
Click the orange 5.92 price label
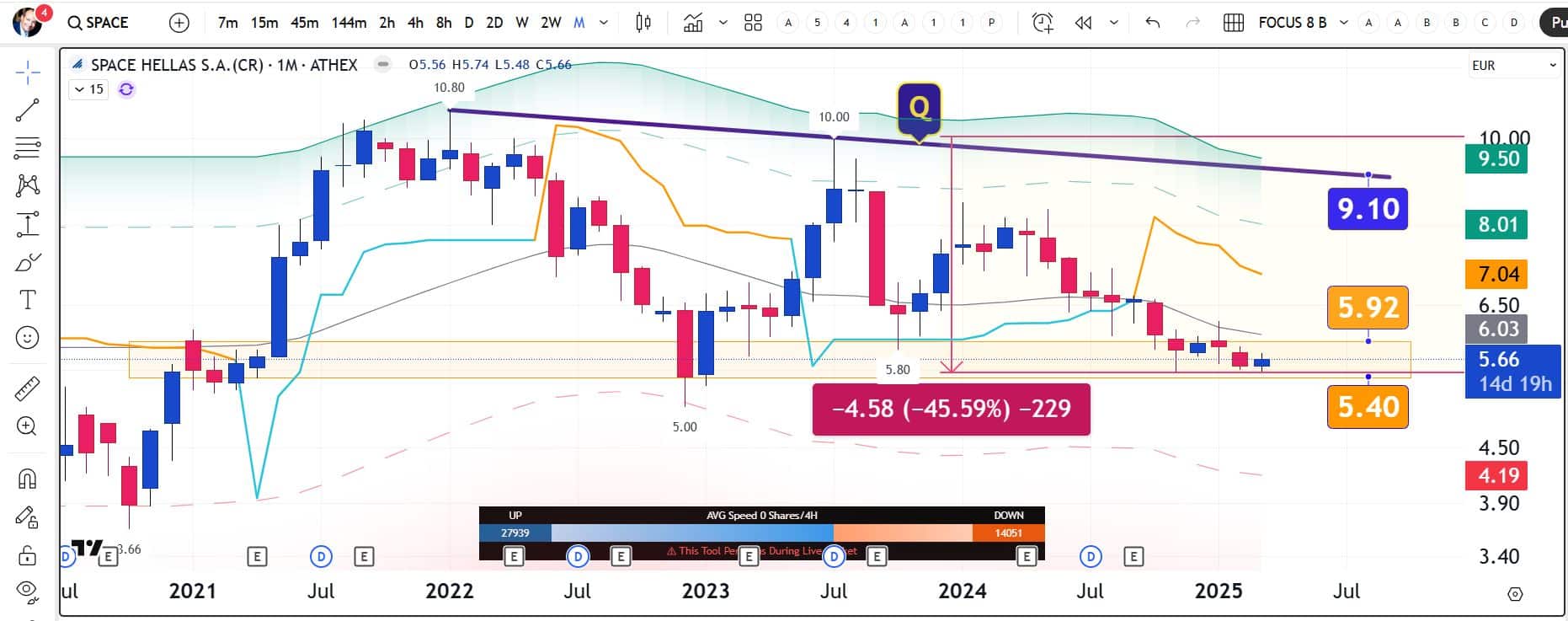click(1368, 308)
